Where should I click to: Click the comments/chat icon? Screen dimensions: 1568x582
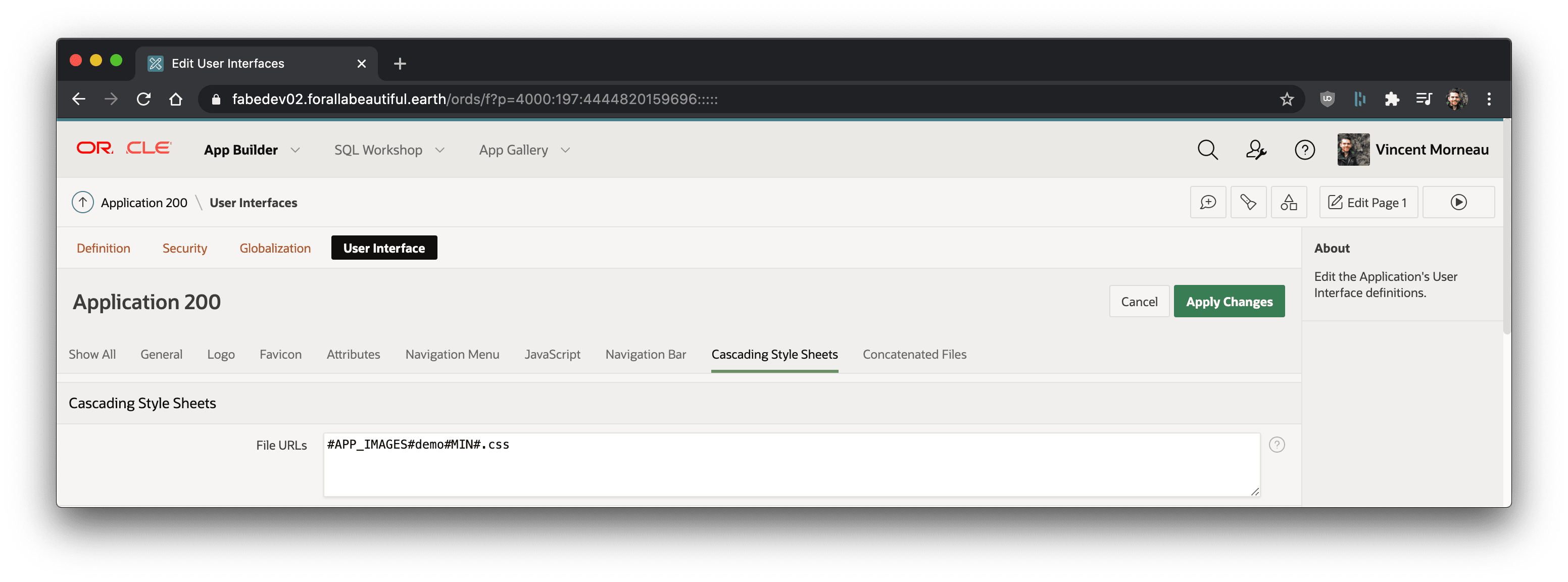(1208, 202)
